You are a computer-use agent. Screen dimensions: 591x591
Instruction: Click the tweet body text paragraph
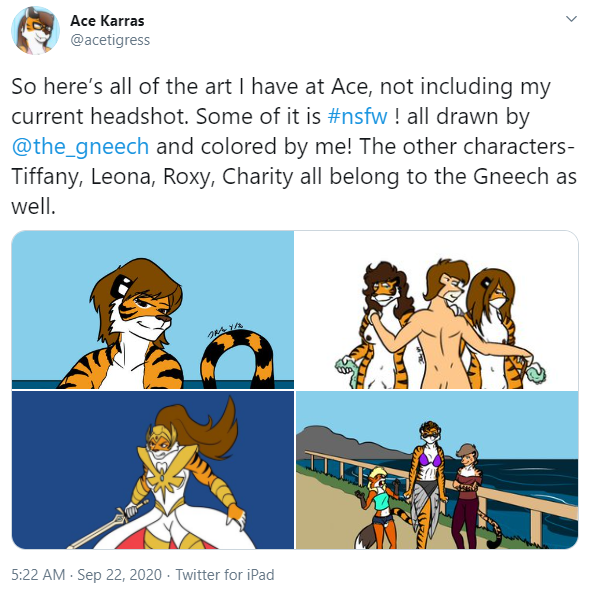pos(294,146)
